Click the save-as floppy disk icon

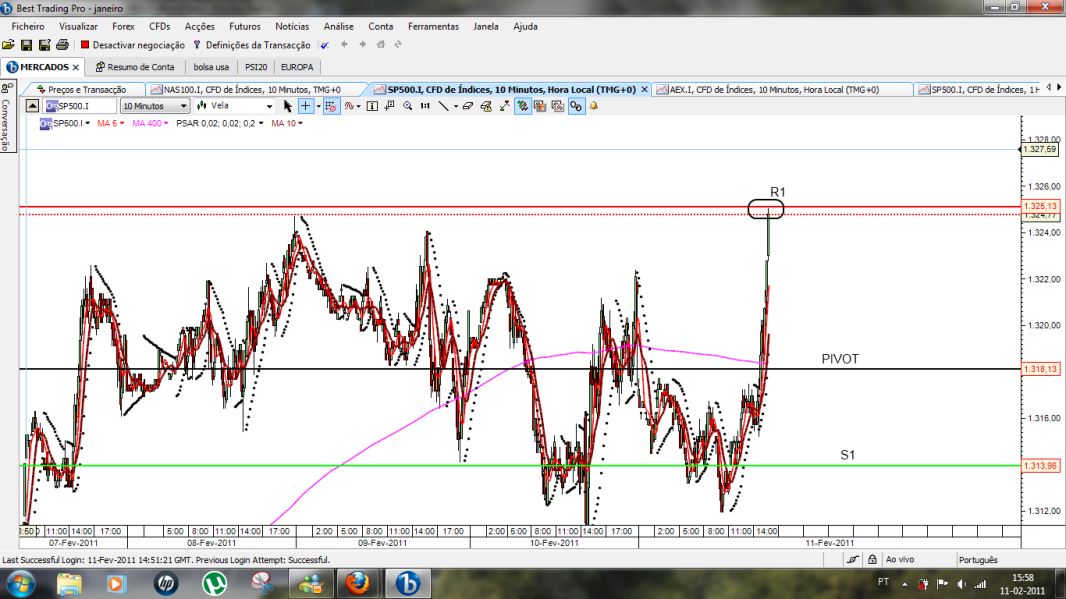44,45
